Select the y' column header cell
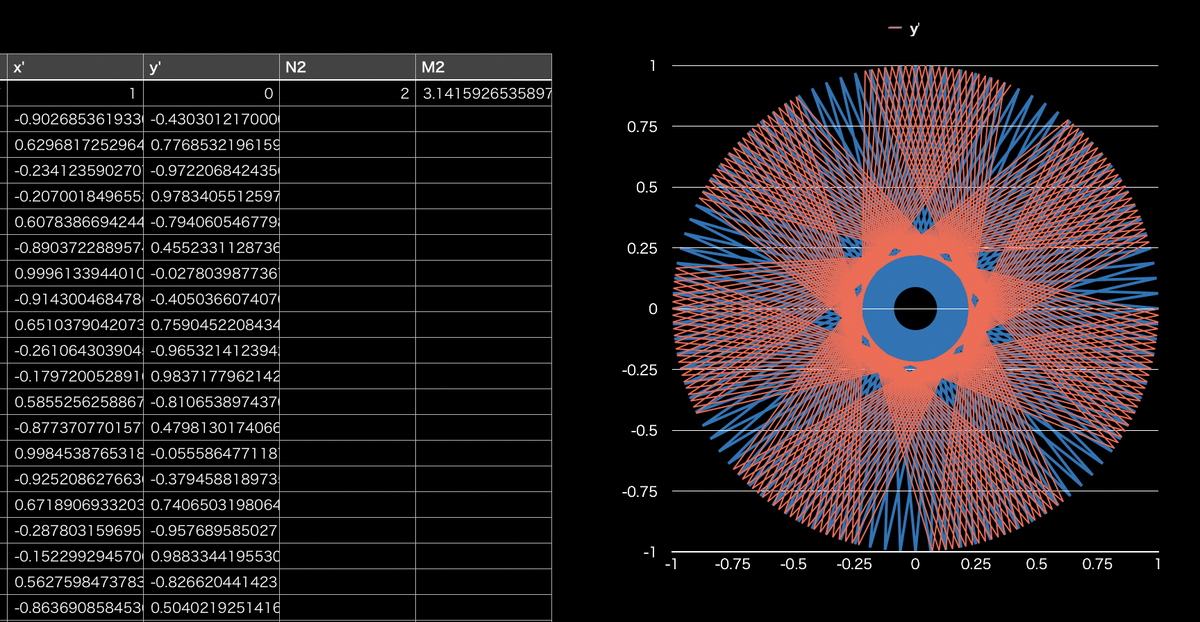The height and width of the screenshot is (622, 1200). pyautogui.click(x=212, y=67)
